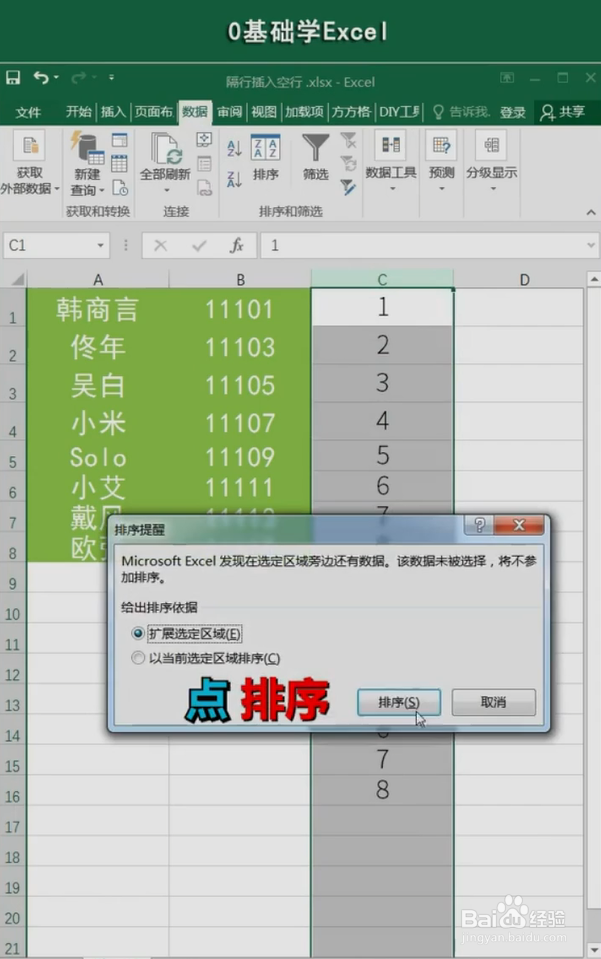The width and height of the screenshot is (601, 959).
Task: Switch to the 页面布局 ribbon tab
Action: coord(153,111)
